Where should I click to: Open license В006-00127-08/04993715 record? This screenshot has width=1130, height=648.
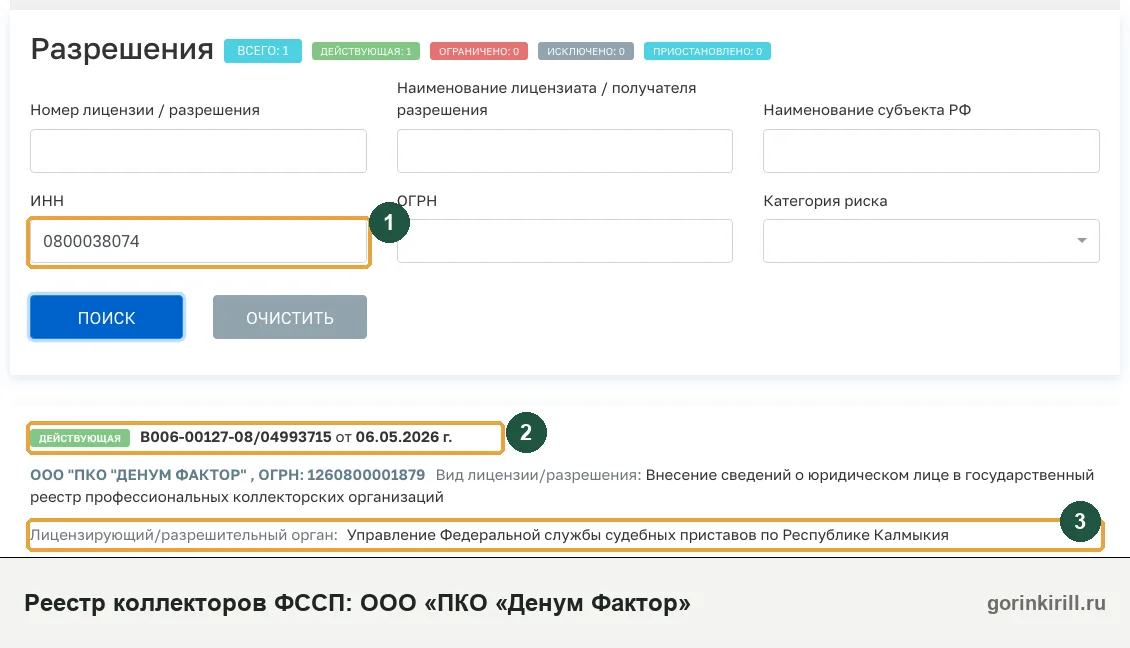point(236,437)
